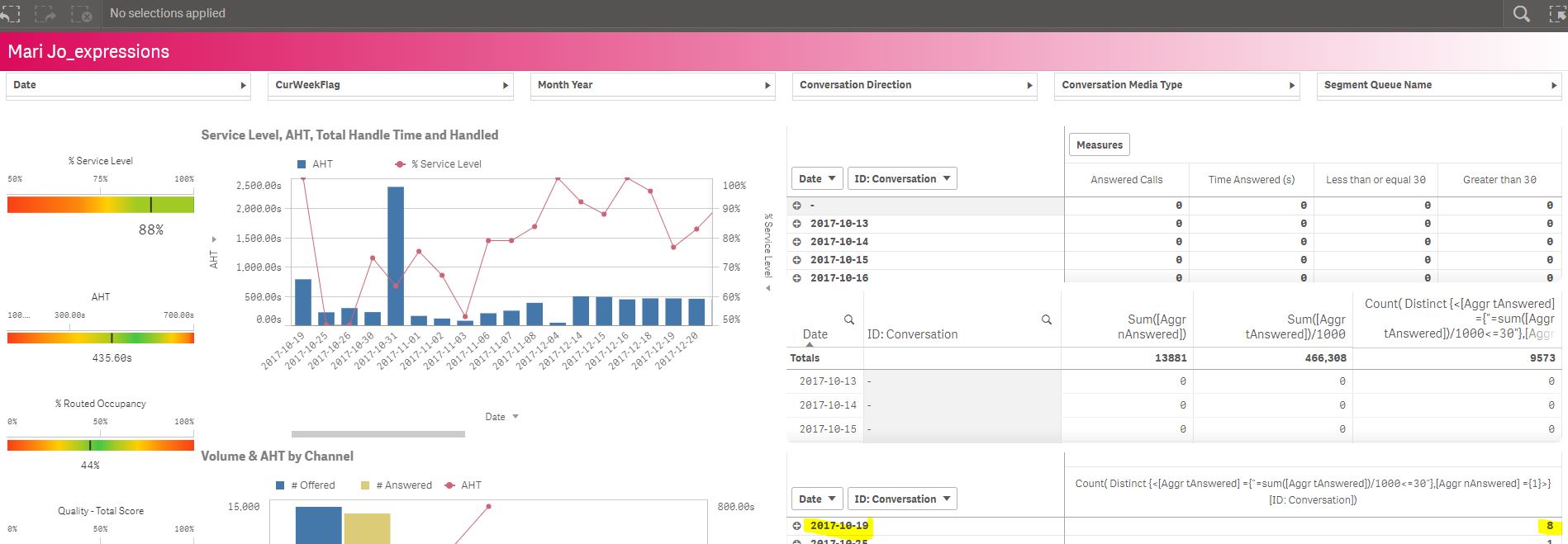Open the Month Year filter

point(652,85)
